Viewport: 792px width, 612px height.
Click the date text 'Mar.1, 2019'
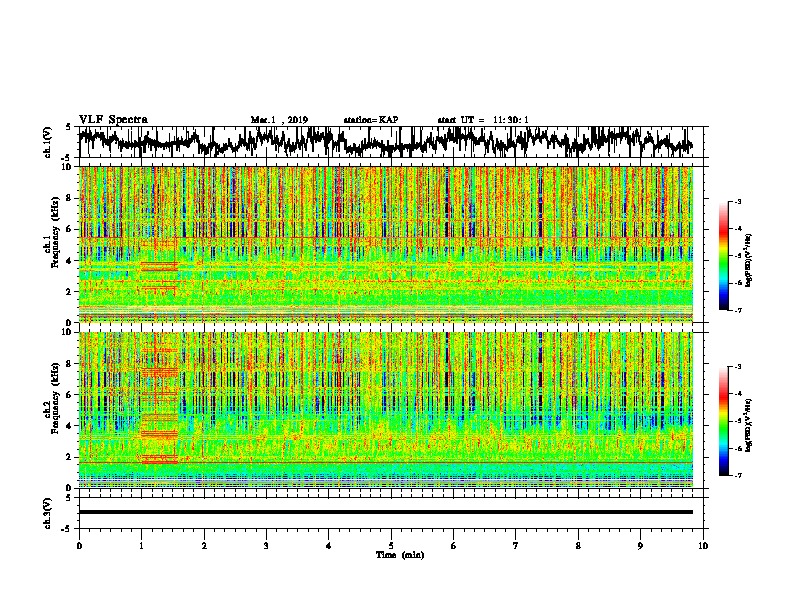(279, 120)
